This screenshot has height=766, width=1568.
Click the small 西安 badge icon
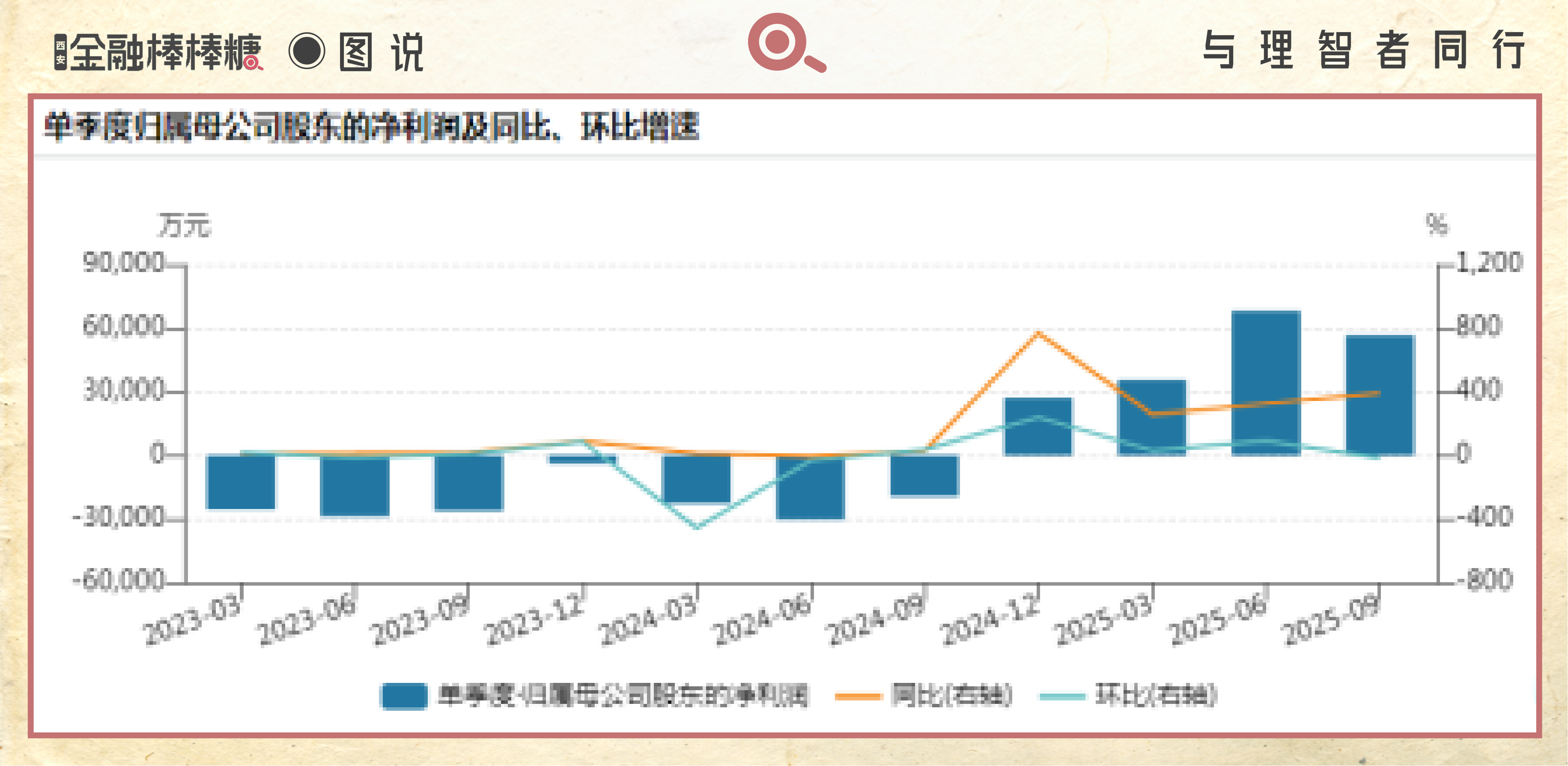[x=60, y=52]
